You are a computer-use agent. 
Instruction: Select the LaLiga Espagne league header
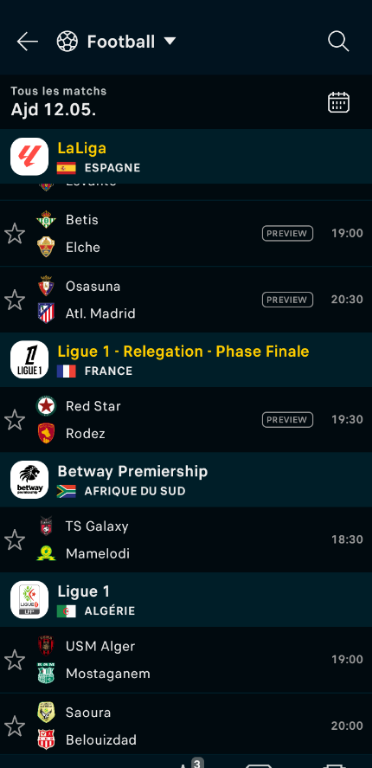186,156
